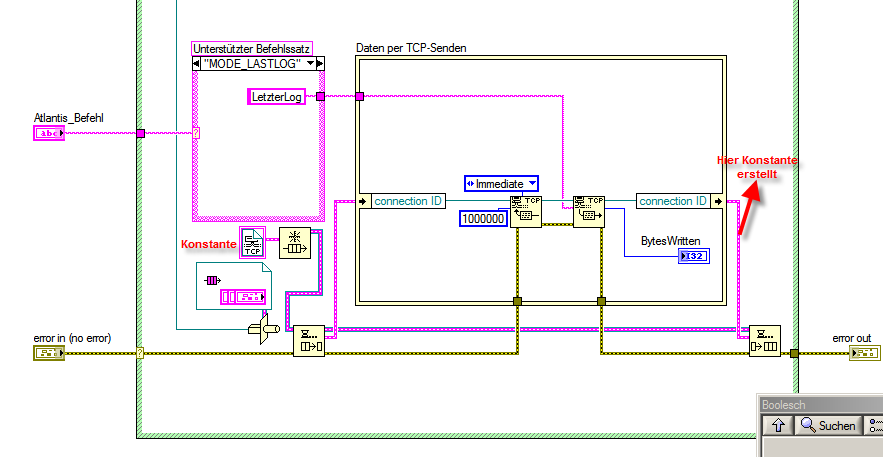
Task: Select the LetzterLog string constant
Action: pyautogui.click(x=277, y=97)
